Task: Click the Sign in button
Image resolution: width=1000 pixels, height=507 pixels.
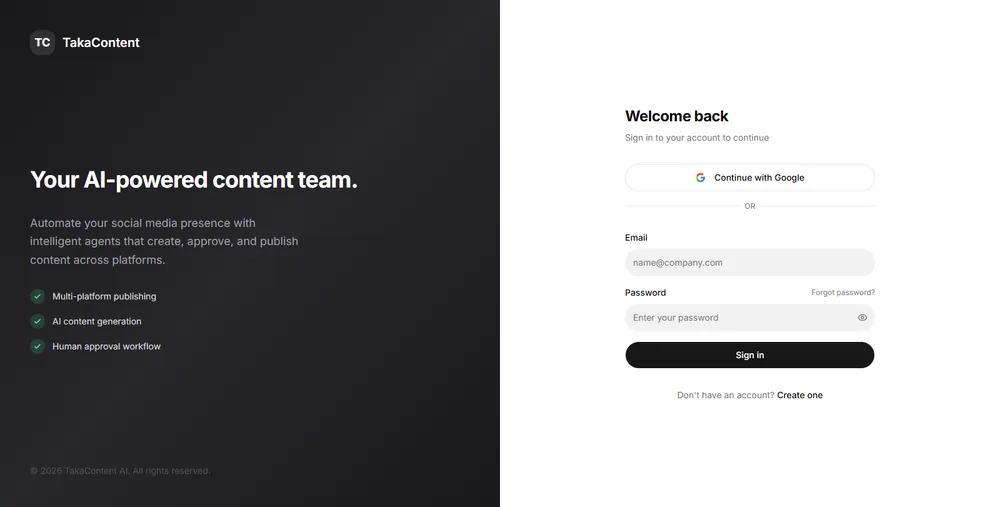Action: [750, 355]
